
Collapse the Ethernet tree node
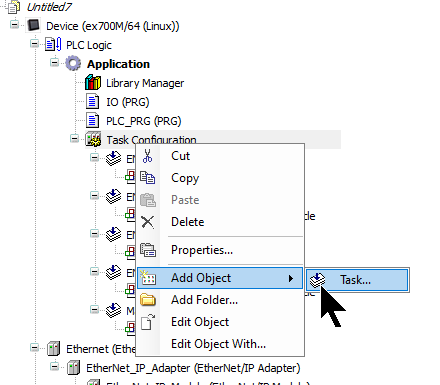34,347
